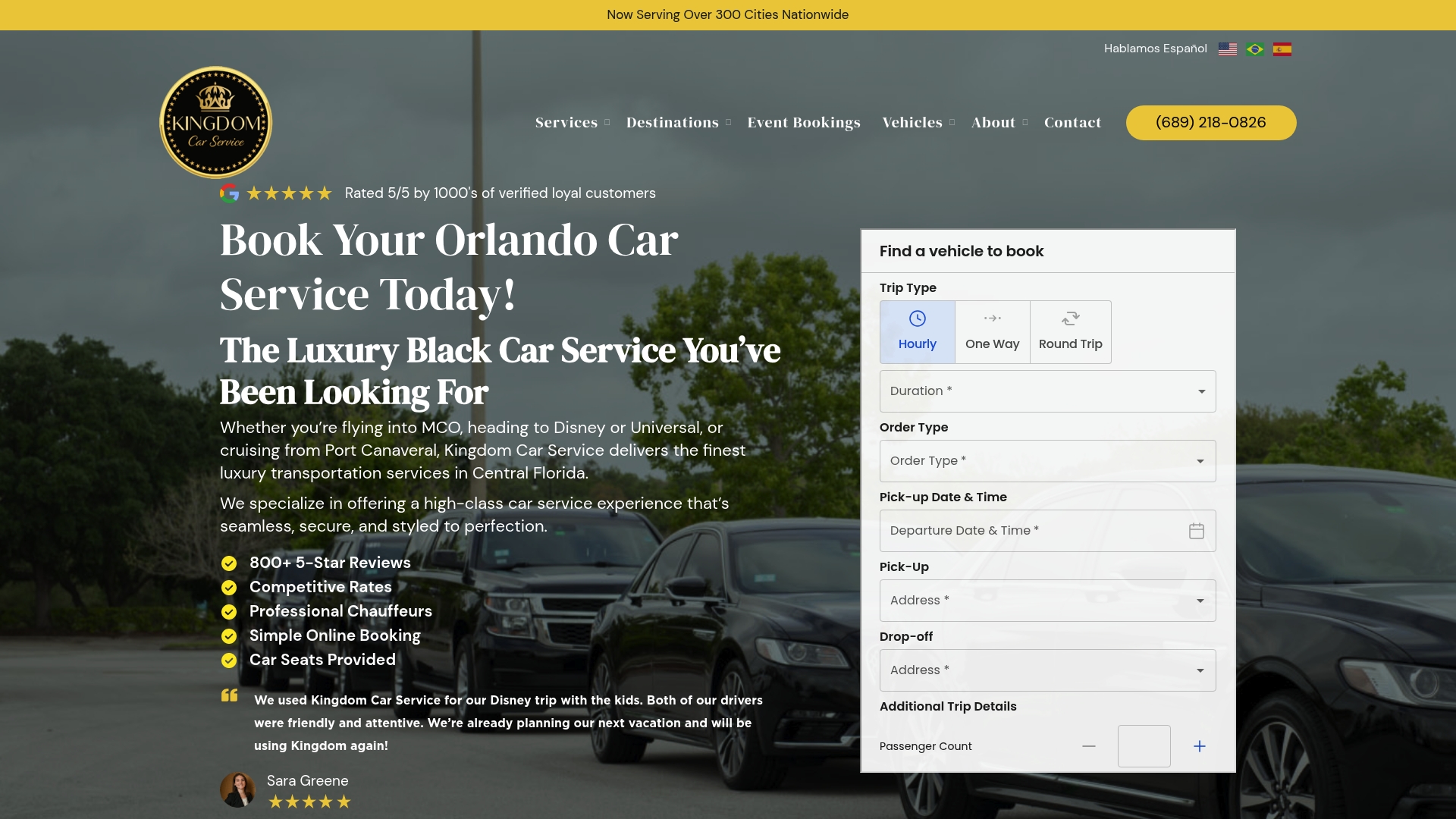Click the calendar icon in Departure Date field
The height and width of the screenshot is (819, 1456).
[x=1197, y=531]
